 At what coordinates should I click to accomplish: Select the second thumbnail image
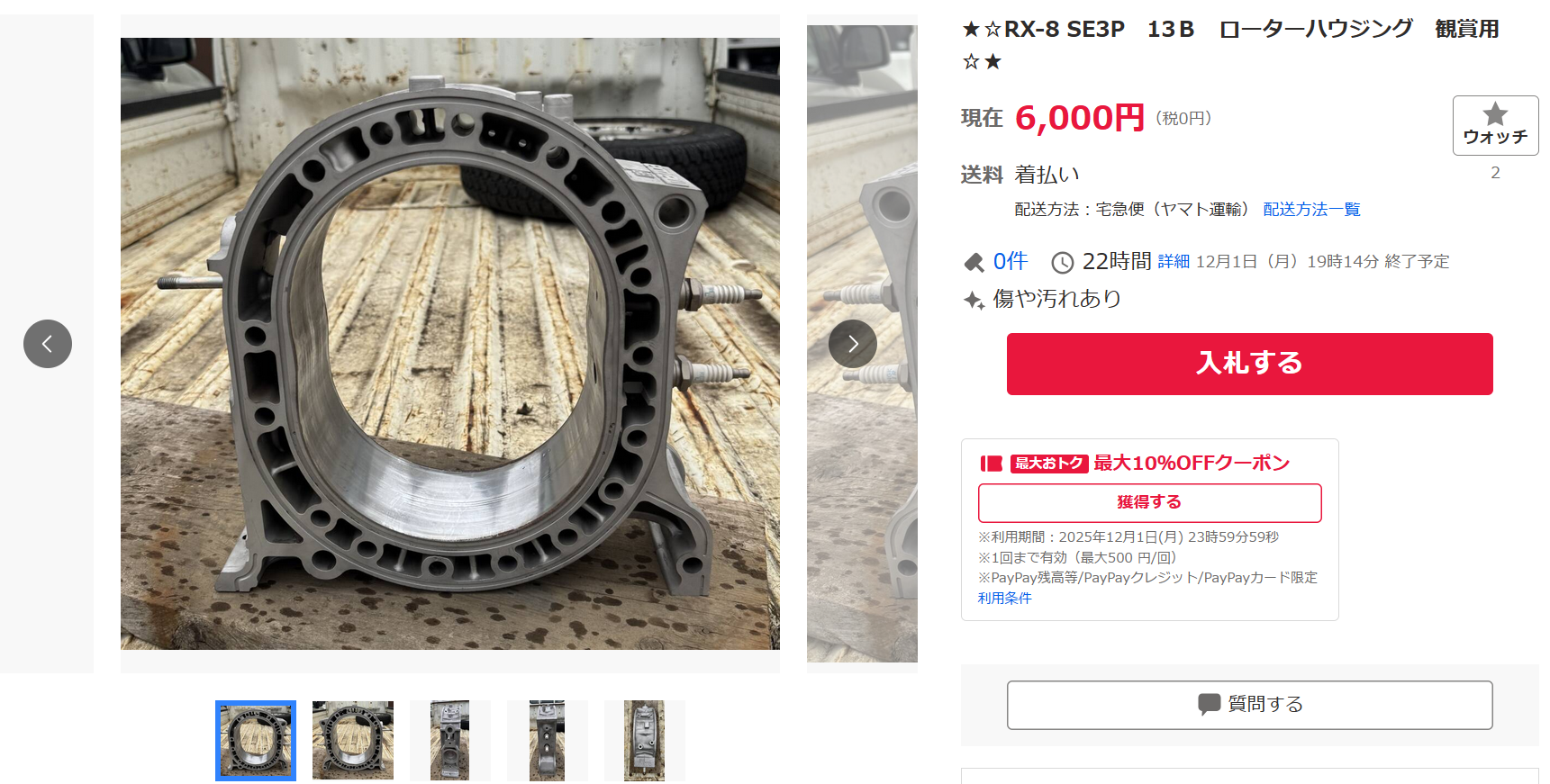[353, 741]
